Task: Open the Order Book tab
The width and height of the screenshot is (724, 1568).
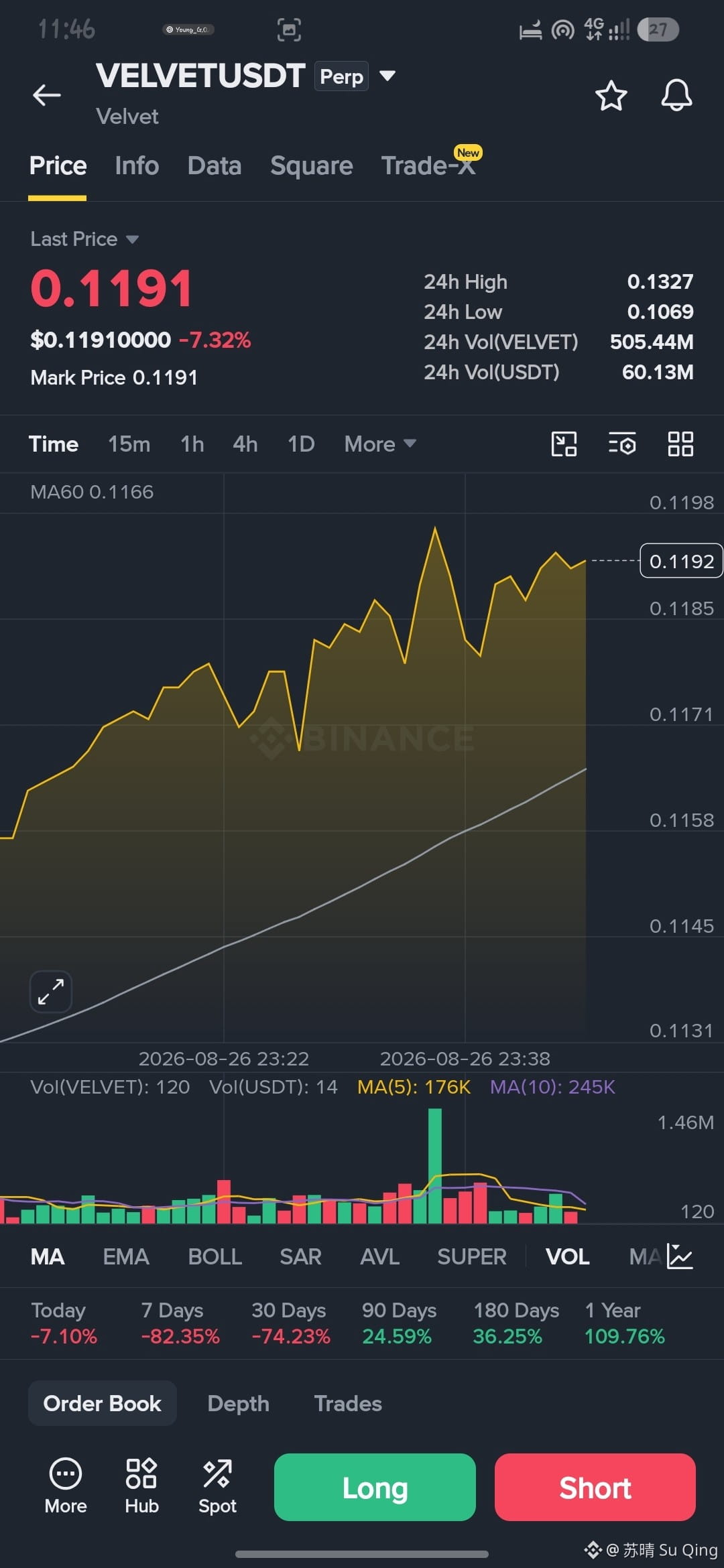Action: click(x=103, y=1403)
